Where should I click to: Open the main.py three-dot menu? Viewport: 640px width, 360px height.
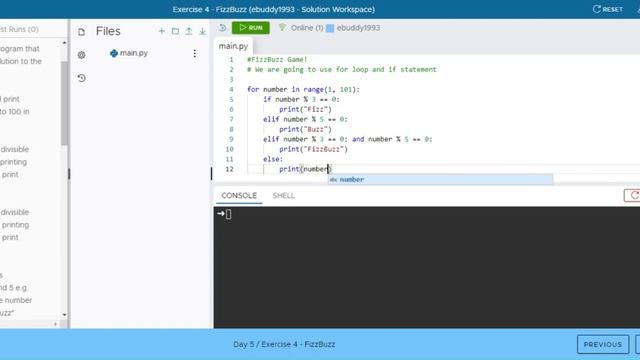pos(195,53)
